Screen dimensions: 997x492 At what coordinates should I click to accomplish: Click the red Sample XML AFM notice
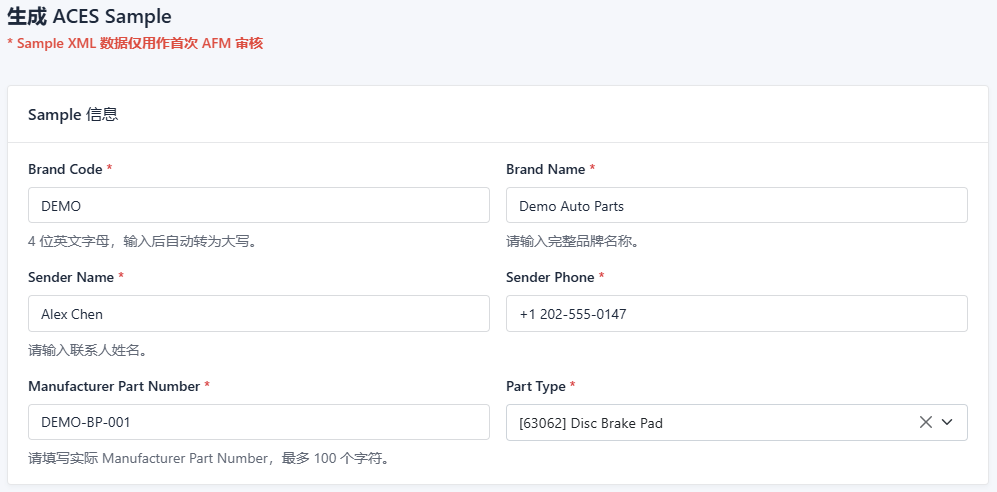click(135, 43)
